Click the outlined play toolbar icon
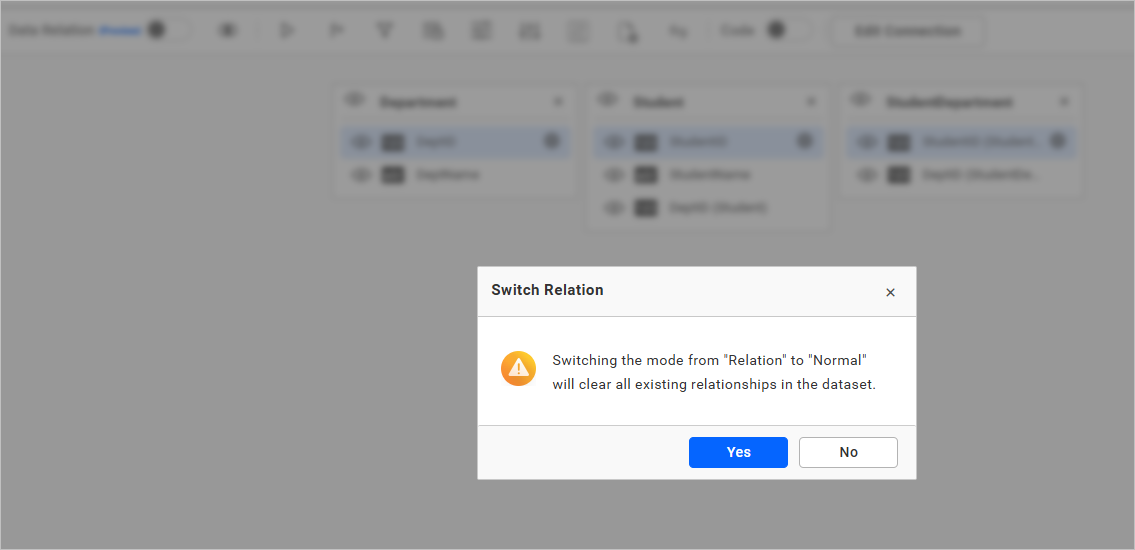Screen dimensions: 1135x550 (287, 31)
